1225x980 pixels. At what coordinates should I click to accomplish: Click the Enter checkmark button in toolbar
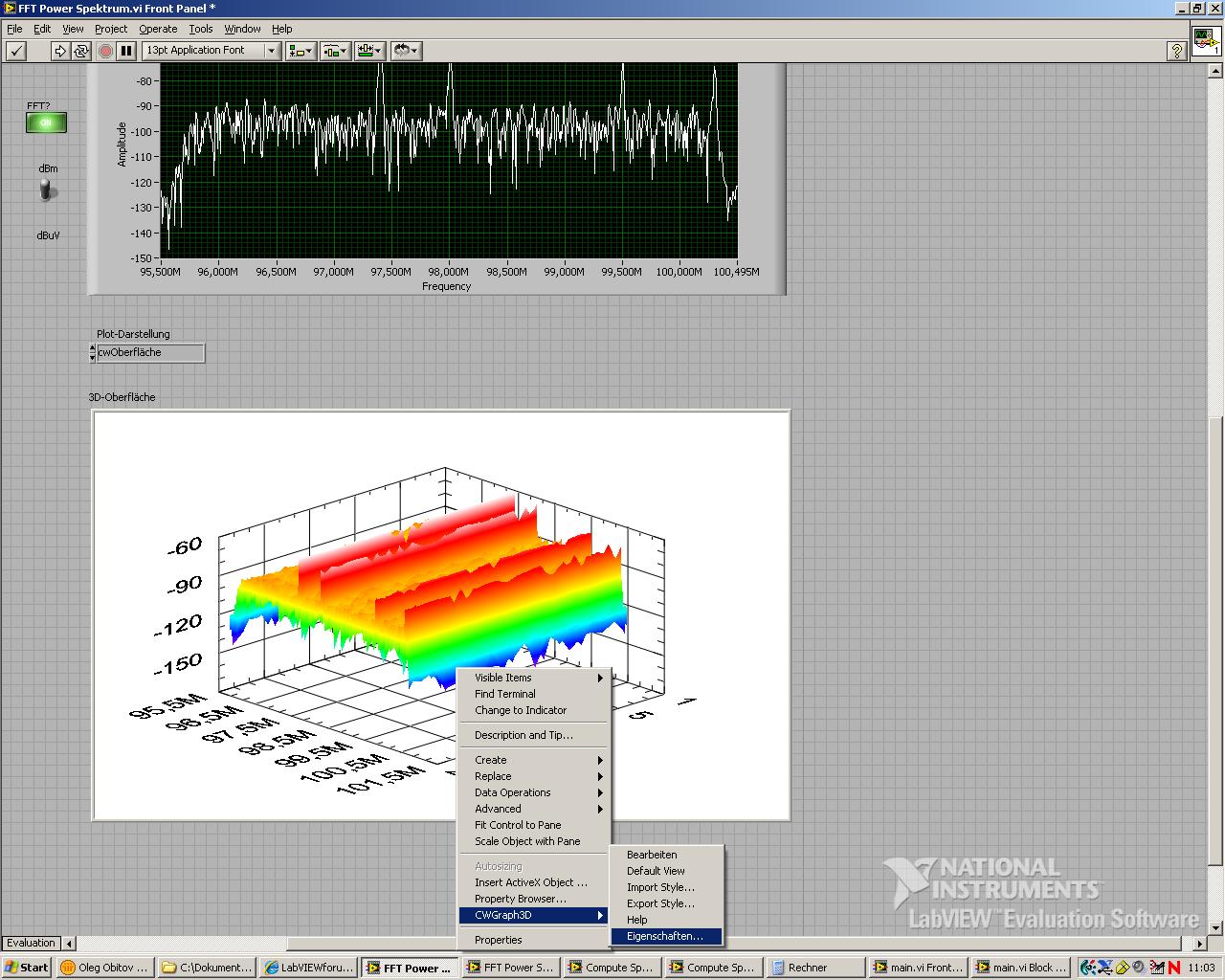click(x=16, y=51)
